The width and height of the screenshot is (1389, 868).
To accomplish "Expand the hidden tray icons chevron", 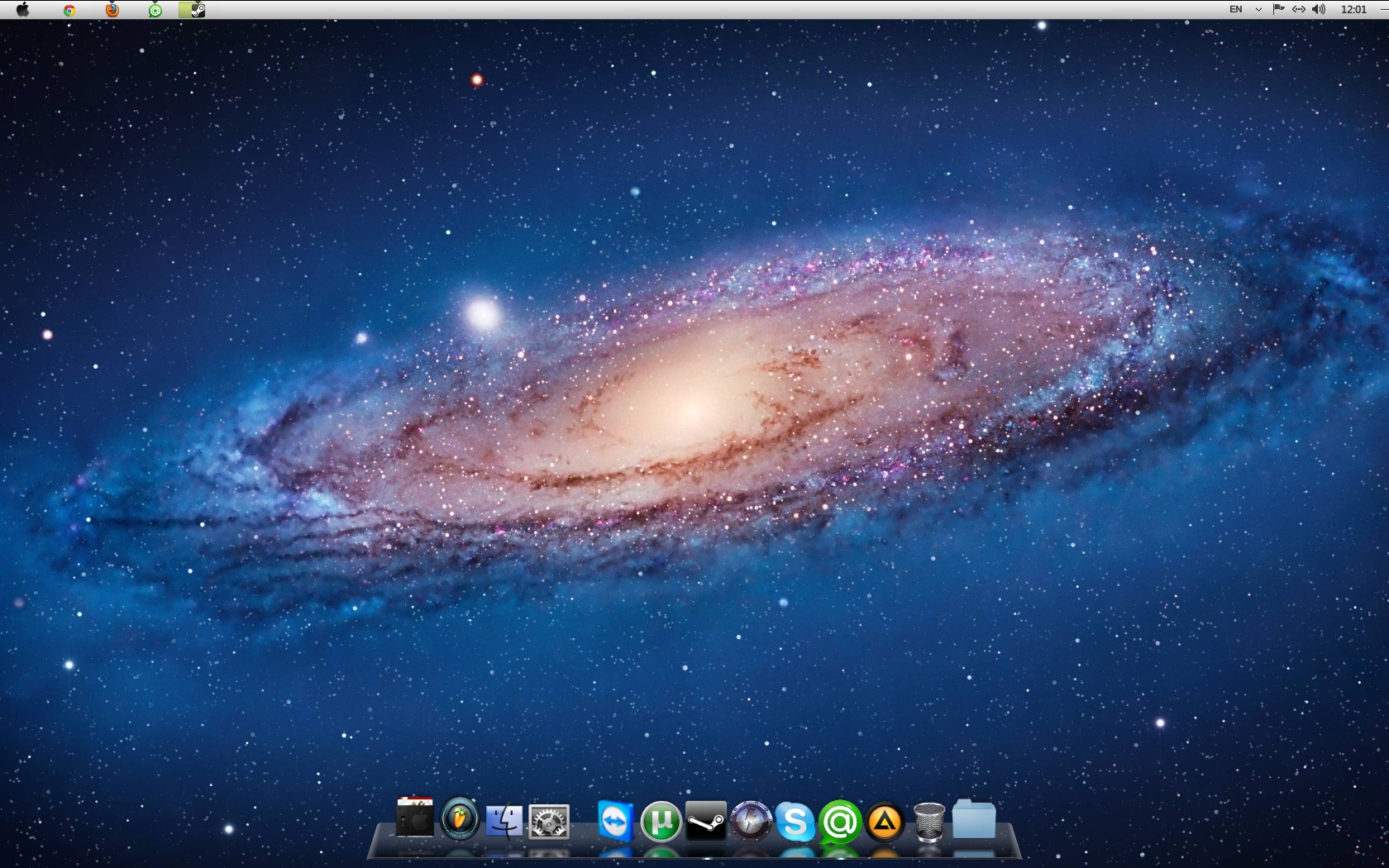I will coord(1258,10).
